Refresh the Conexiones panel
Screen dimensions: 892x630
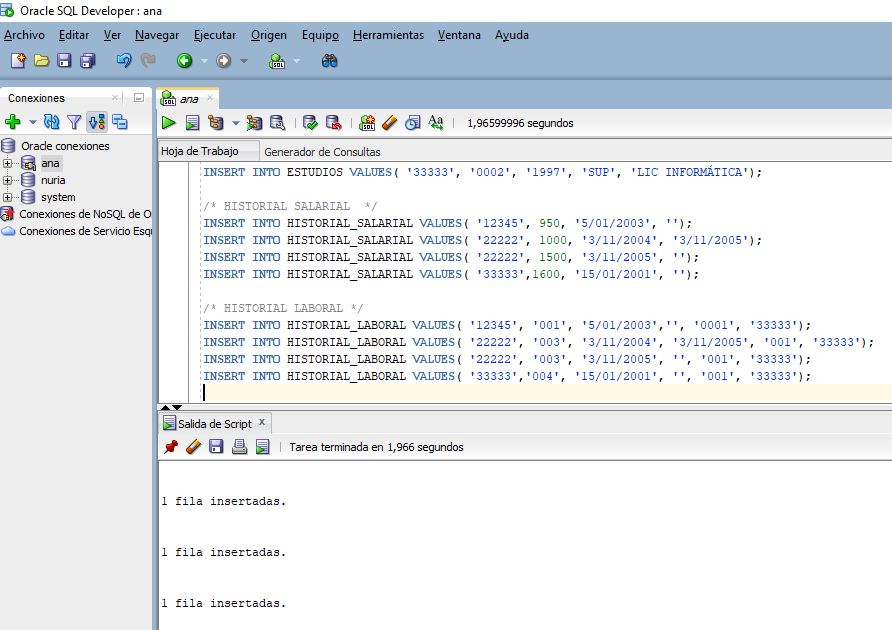(51, 122)
